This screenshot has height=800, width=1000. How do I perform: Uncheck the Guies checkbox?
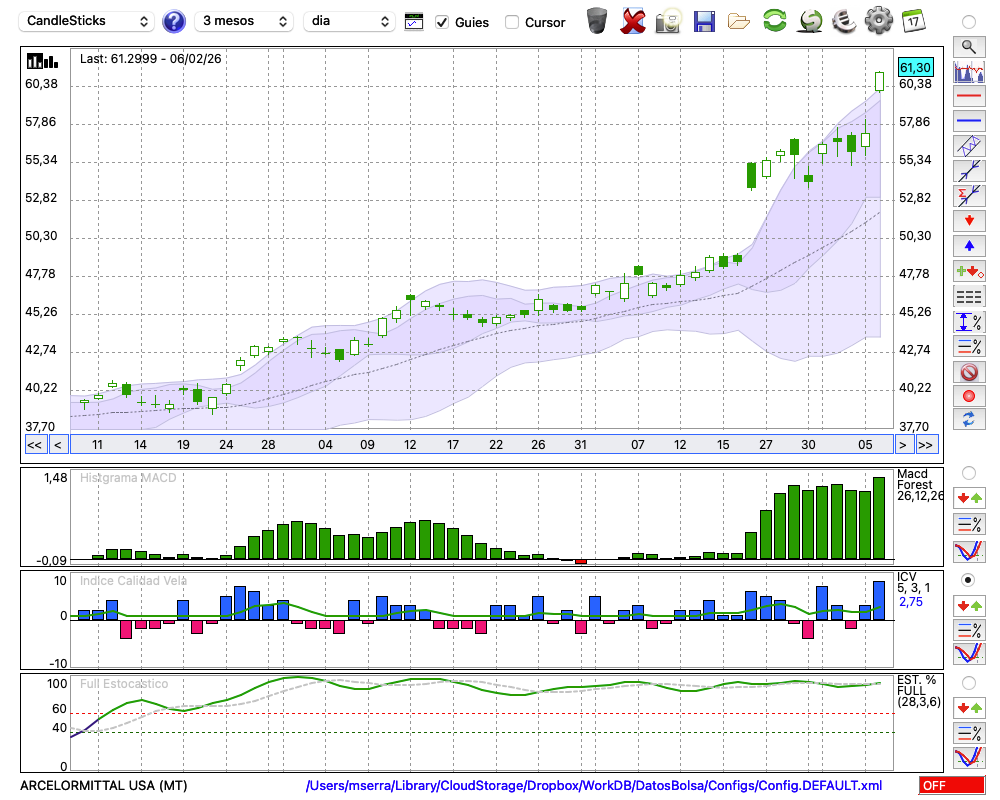pos(443,22)
